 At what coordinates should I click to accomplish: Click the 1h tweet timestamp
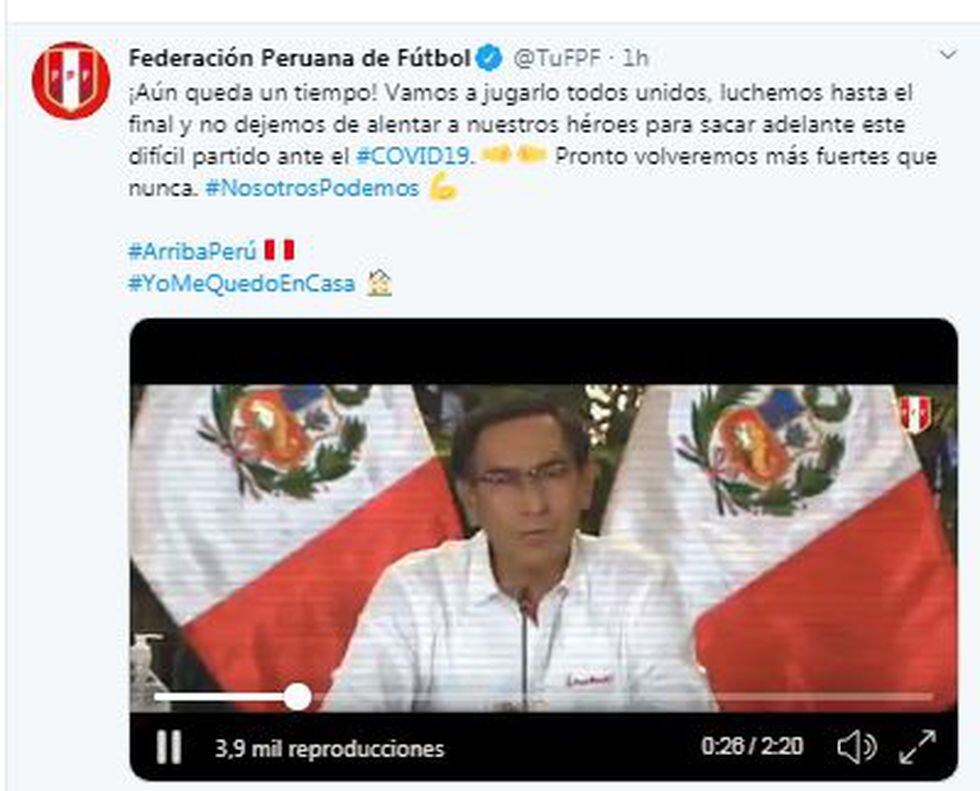coord(636,58)
